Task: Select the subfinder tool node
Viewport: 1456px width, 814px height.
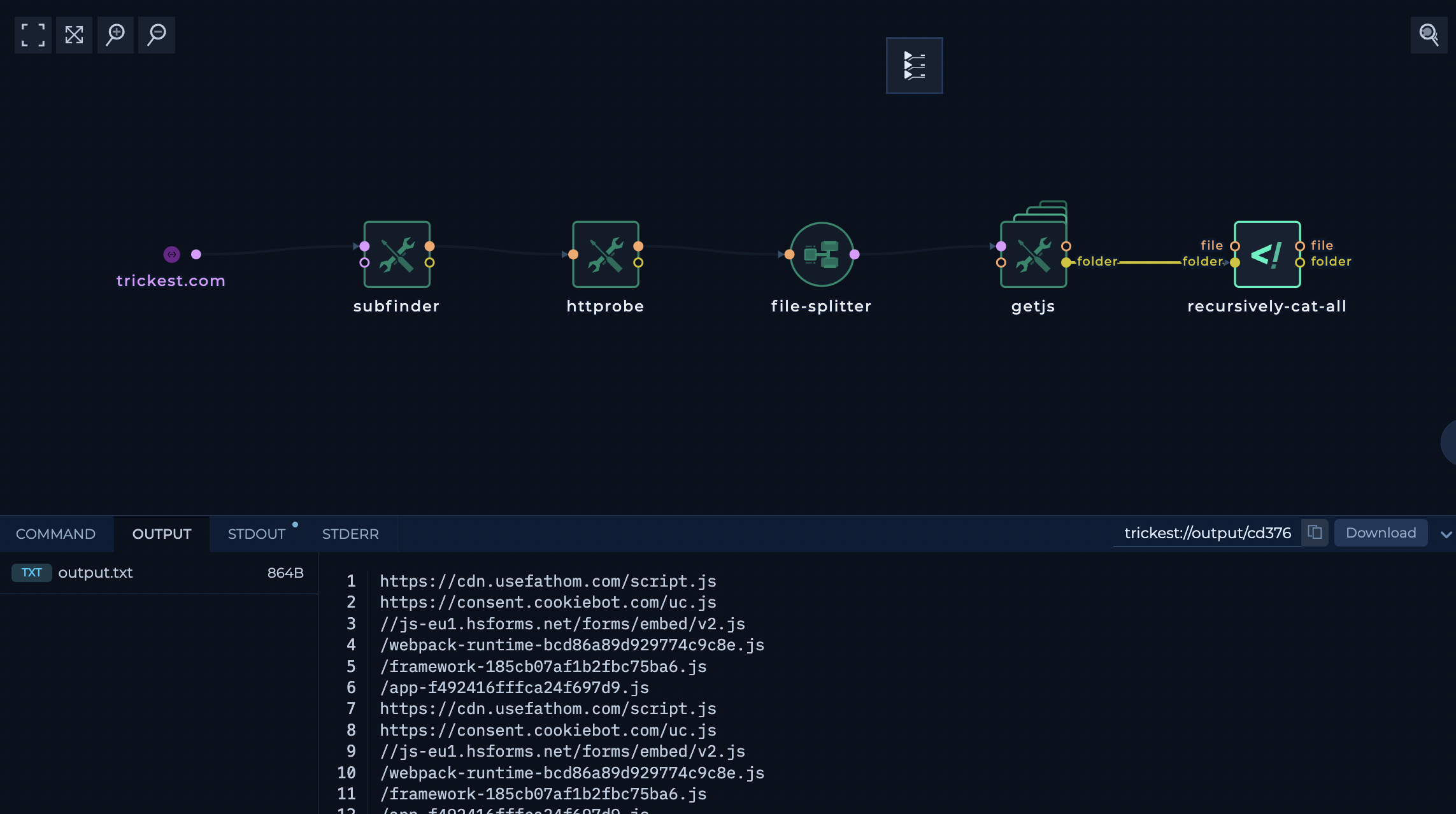Action: (x=397, y=255)
